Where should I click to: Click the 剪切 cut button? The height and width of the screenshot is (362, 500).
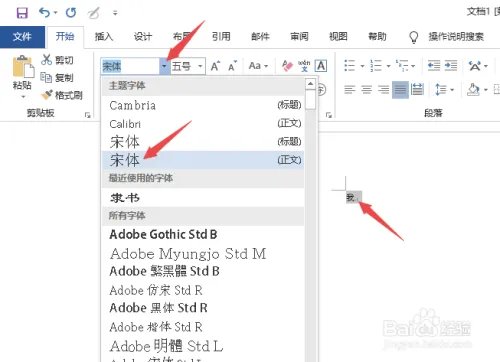[x=57, y=60]
